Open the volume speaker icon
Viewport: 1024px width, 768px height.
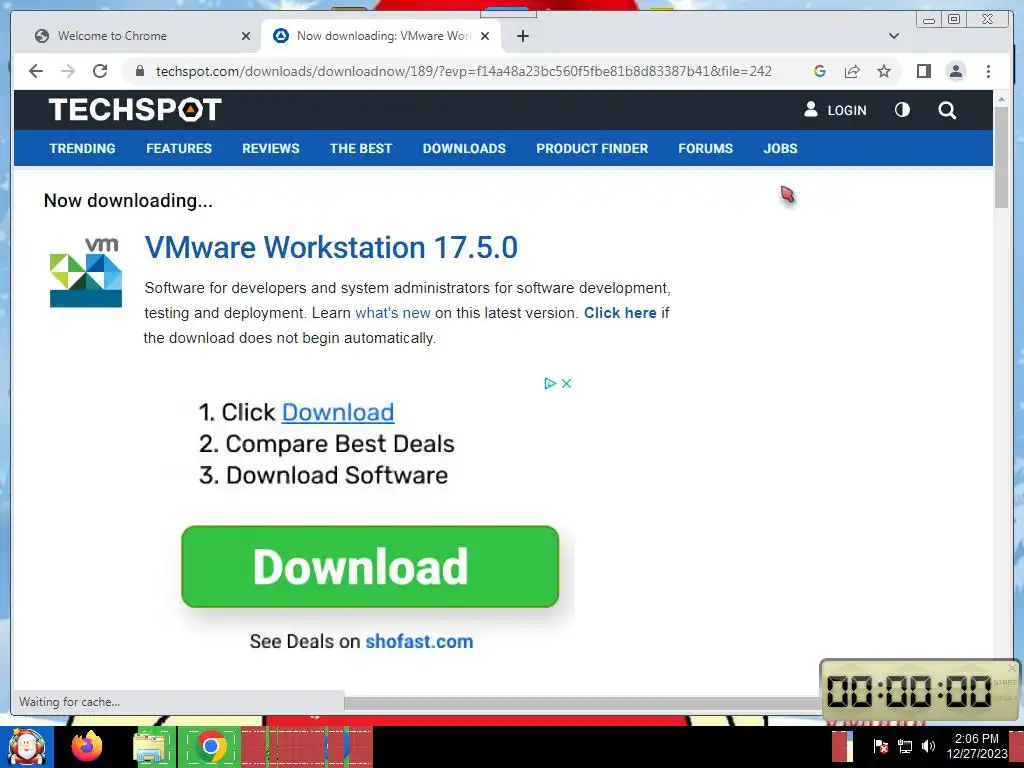point(928,746)
